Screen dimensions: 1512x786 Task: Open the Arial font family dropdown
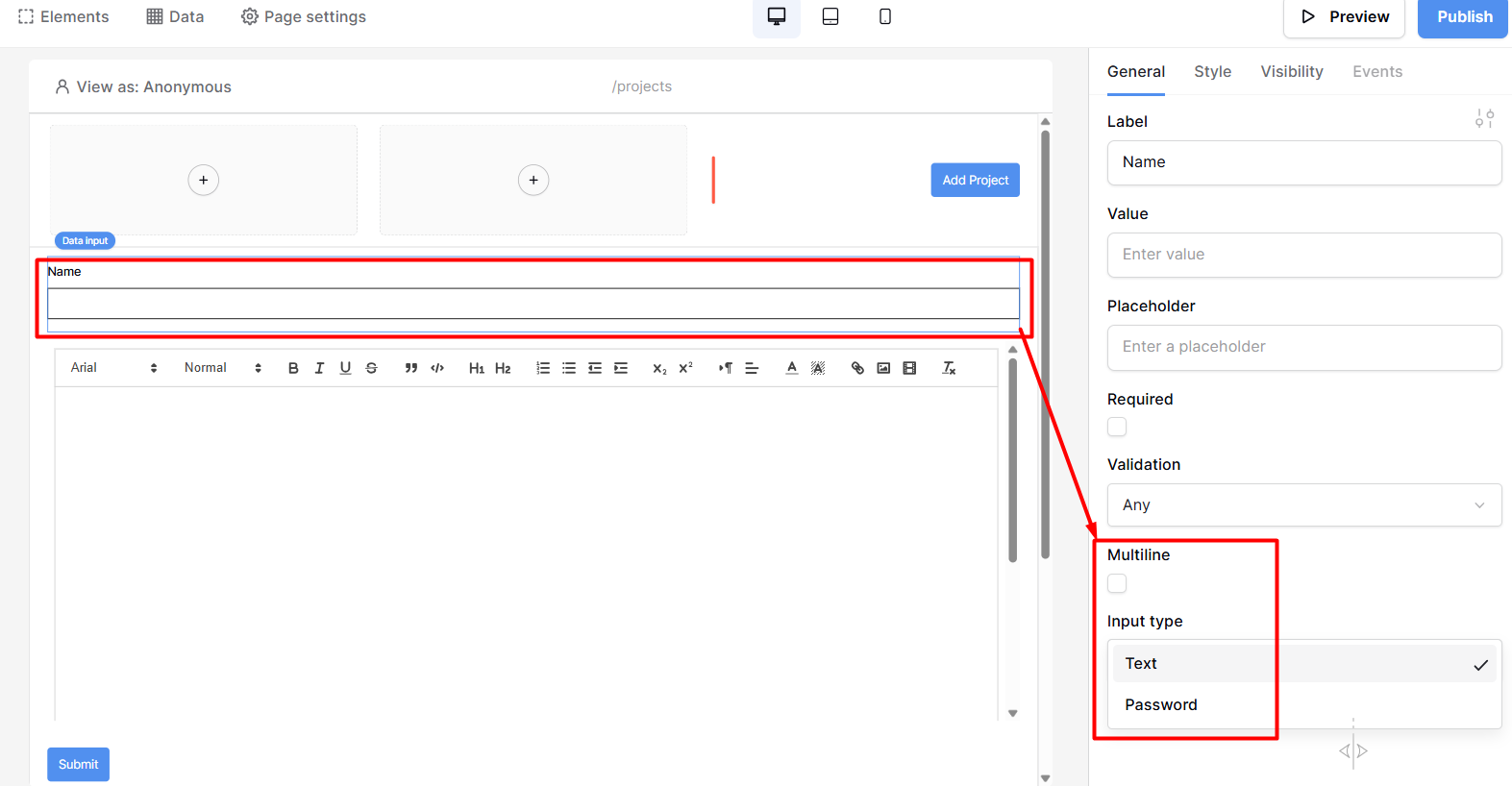click(x=112, y=368)
